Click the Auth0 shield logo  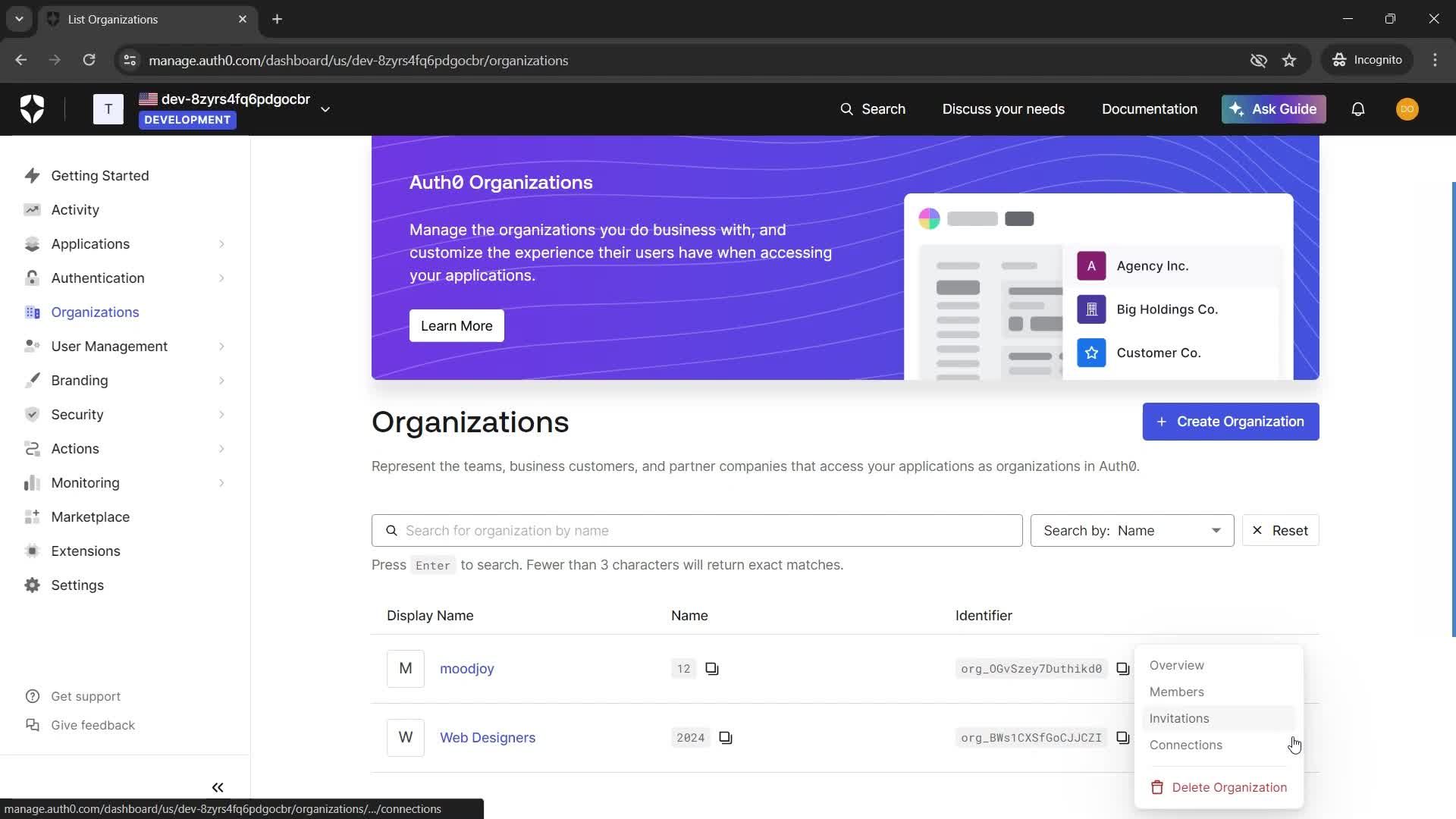click(32, 109)
